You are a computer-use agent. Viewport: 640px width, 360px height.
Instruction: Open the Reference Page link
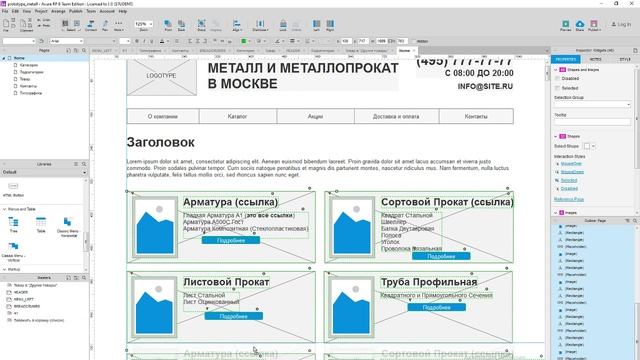point(569,199)
